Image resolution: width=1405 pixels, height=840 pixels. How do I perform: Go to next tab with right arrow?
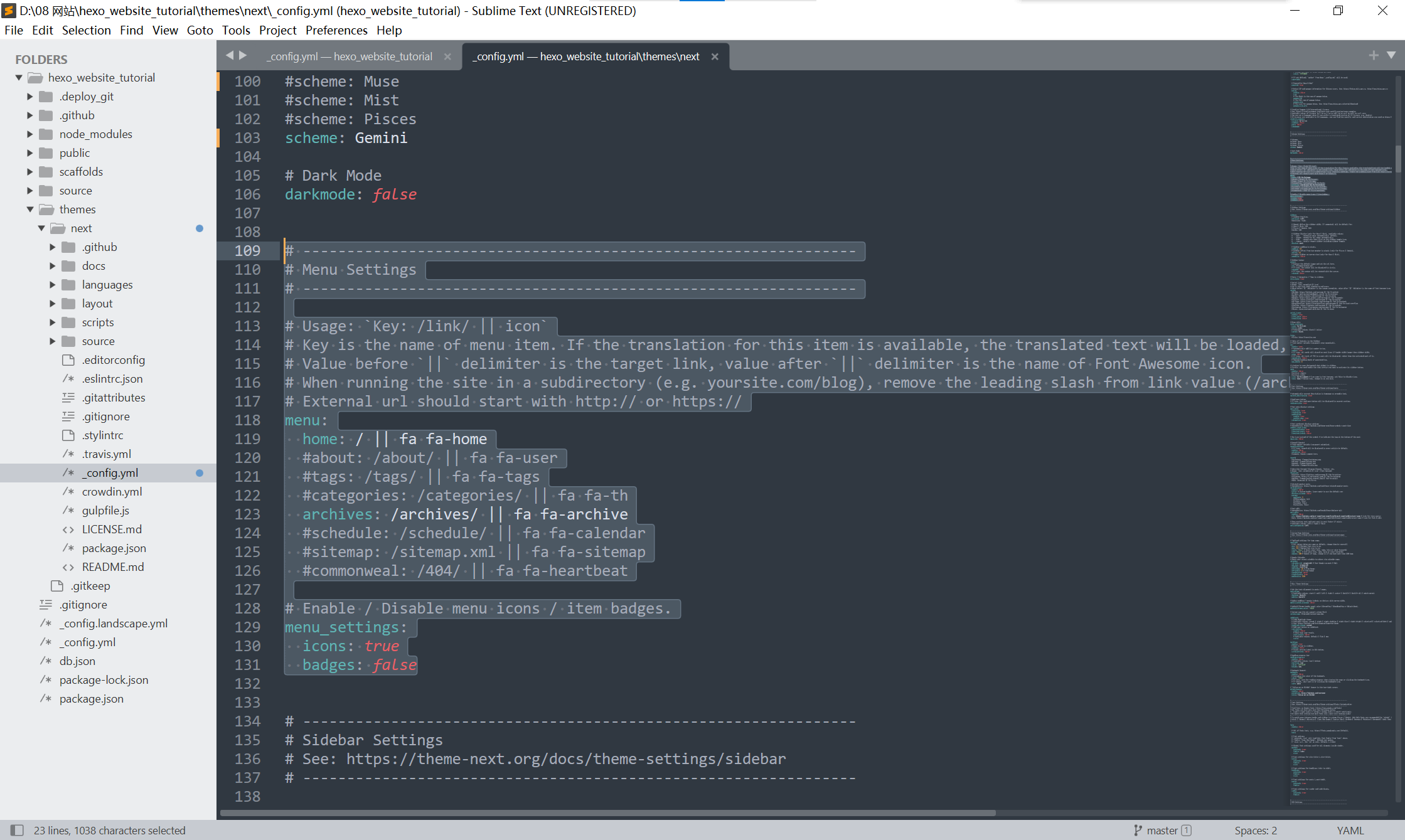(243, 55)
